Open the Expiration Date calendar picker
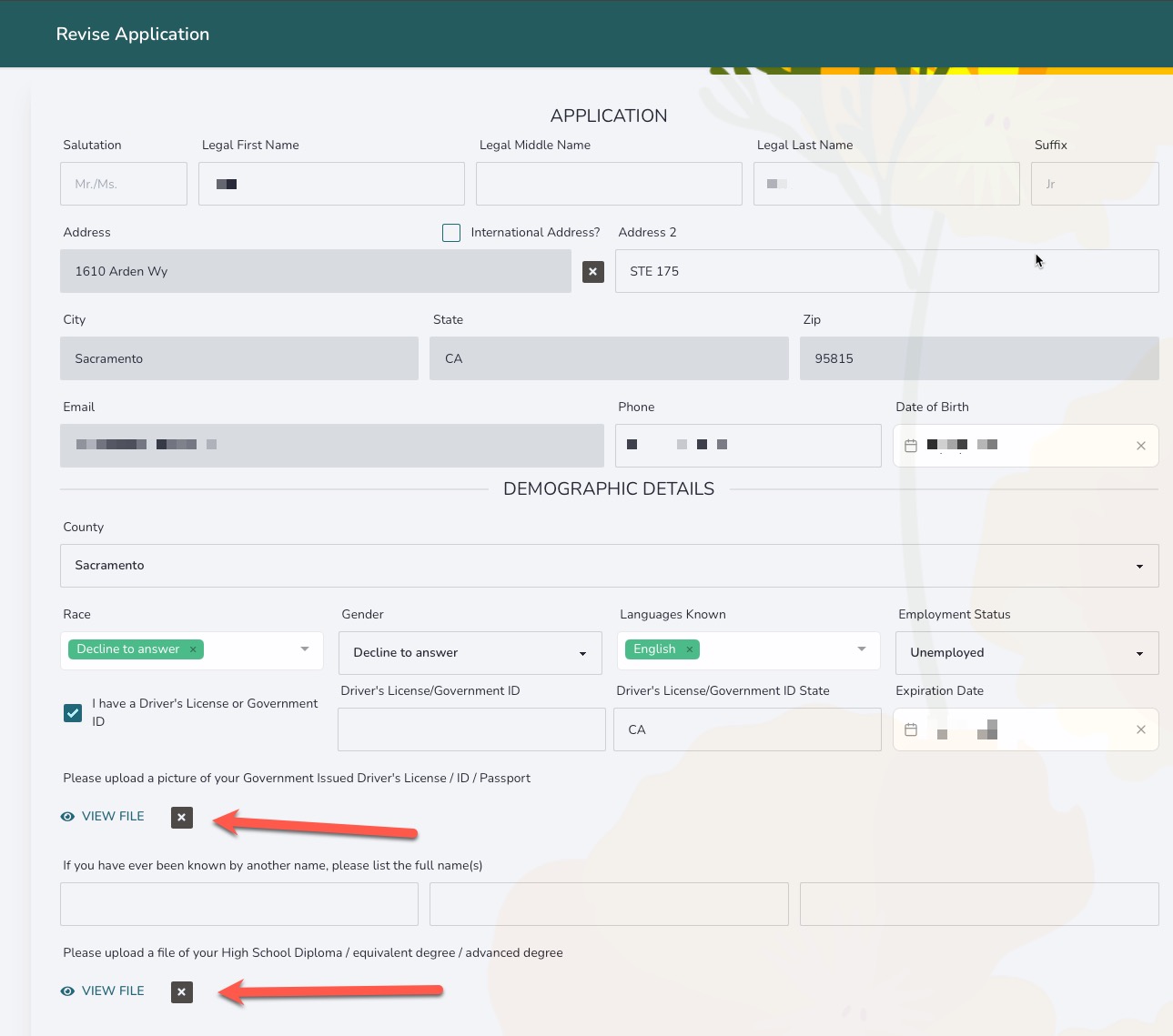This screenshot has width=1173, height=1036. 911,729
